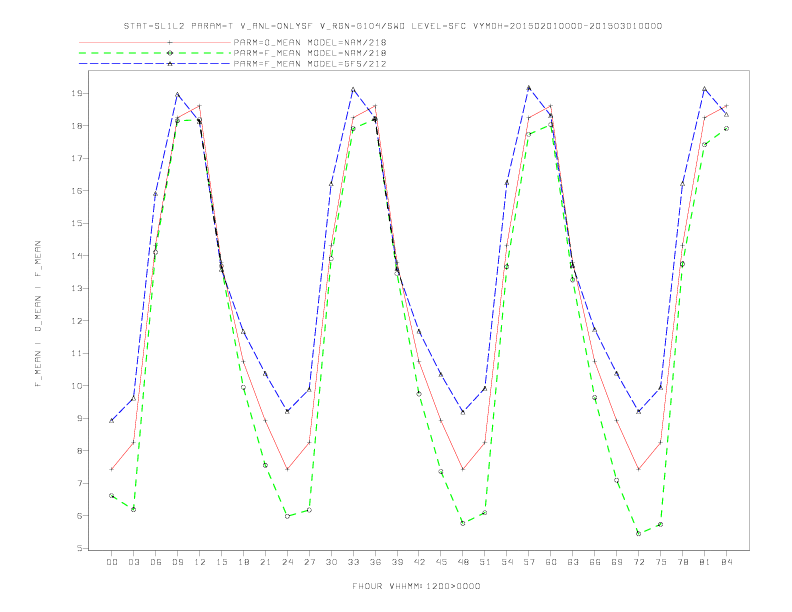
Task: Click x-axis tick label 24
Action: pyautogui.click(x=287, y=562)
